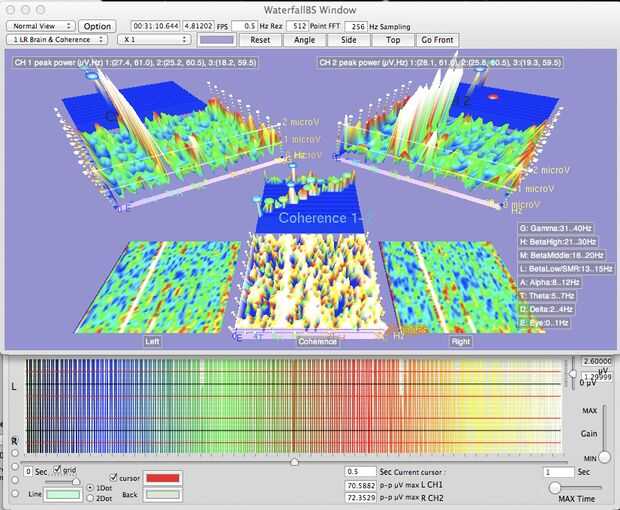Click the MAX Time seconds field

click(559, 472)
